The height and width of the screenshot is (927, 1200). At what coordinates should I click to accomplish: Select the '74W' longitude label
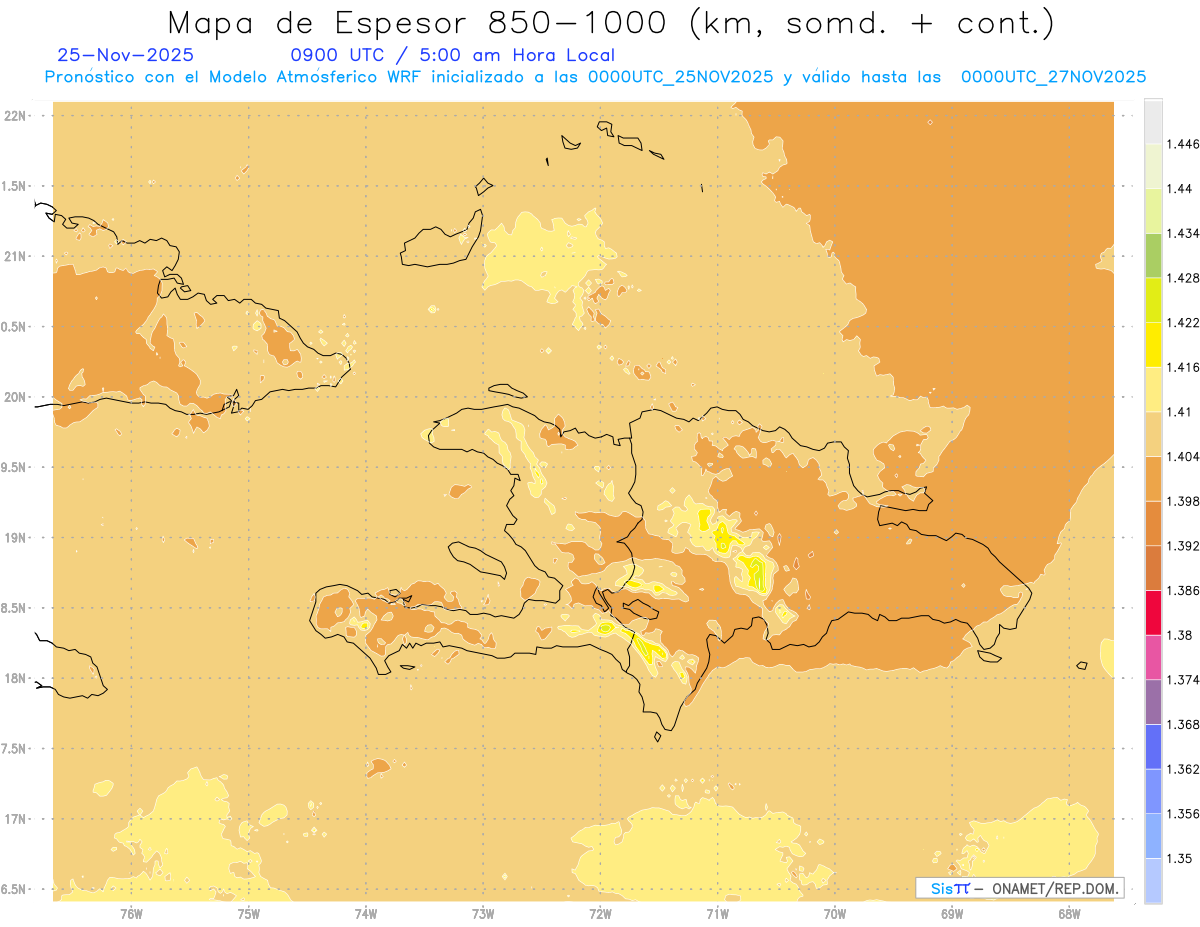point(366,914)
